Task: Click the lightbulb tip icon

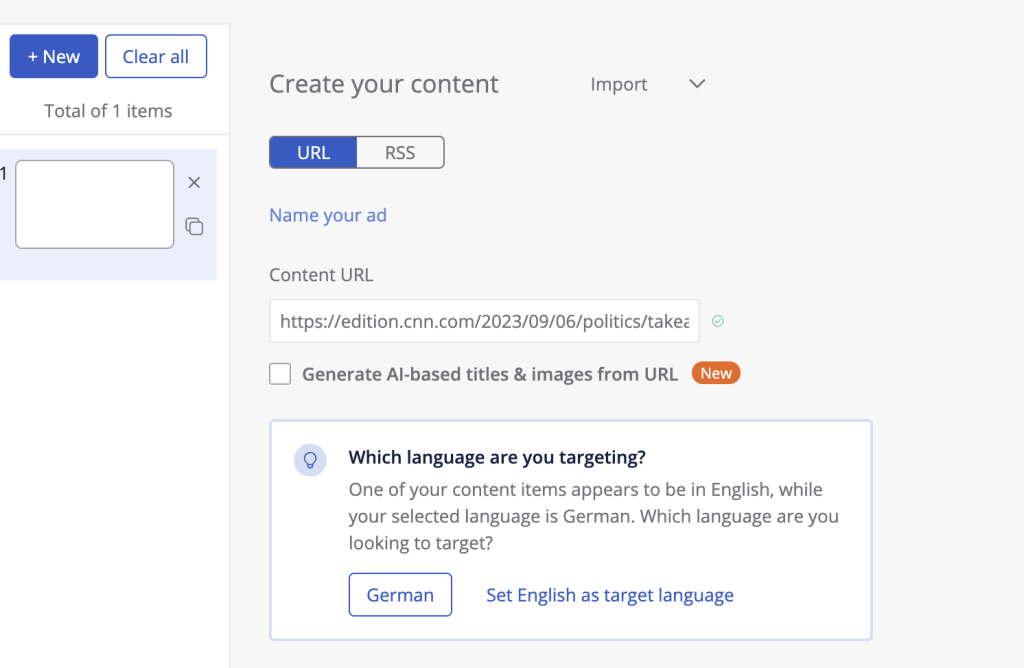Action: pos(310,459)
